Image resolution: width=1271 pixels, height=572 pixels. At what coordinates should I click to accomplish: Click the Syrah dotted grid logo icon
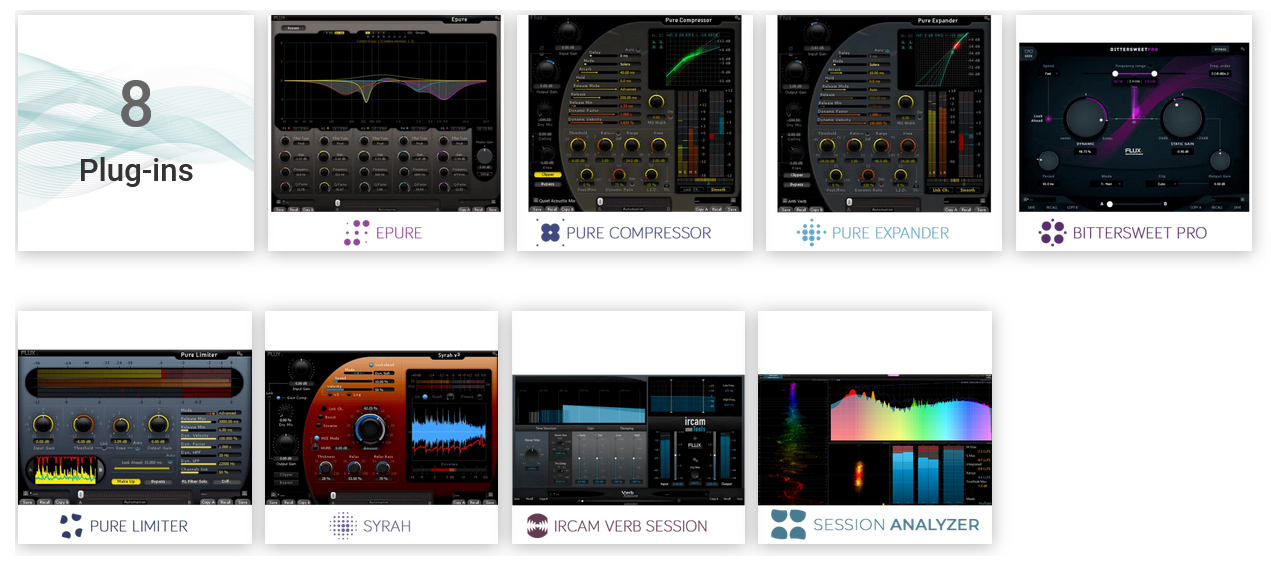click(343, 526)
